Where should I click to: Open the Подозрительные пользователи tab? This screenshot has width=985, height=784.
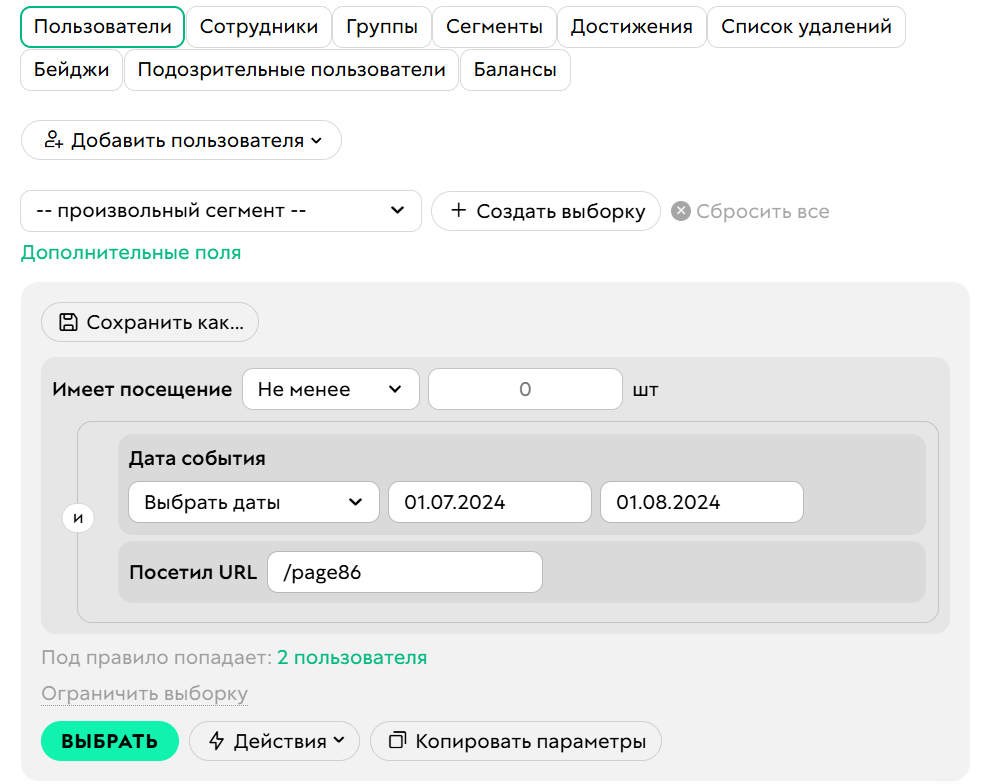point(291,70)
